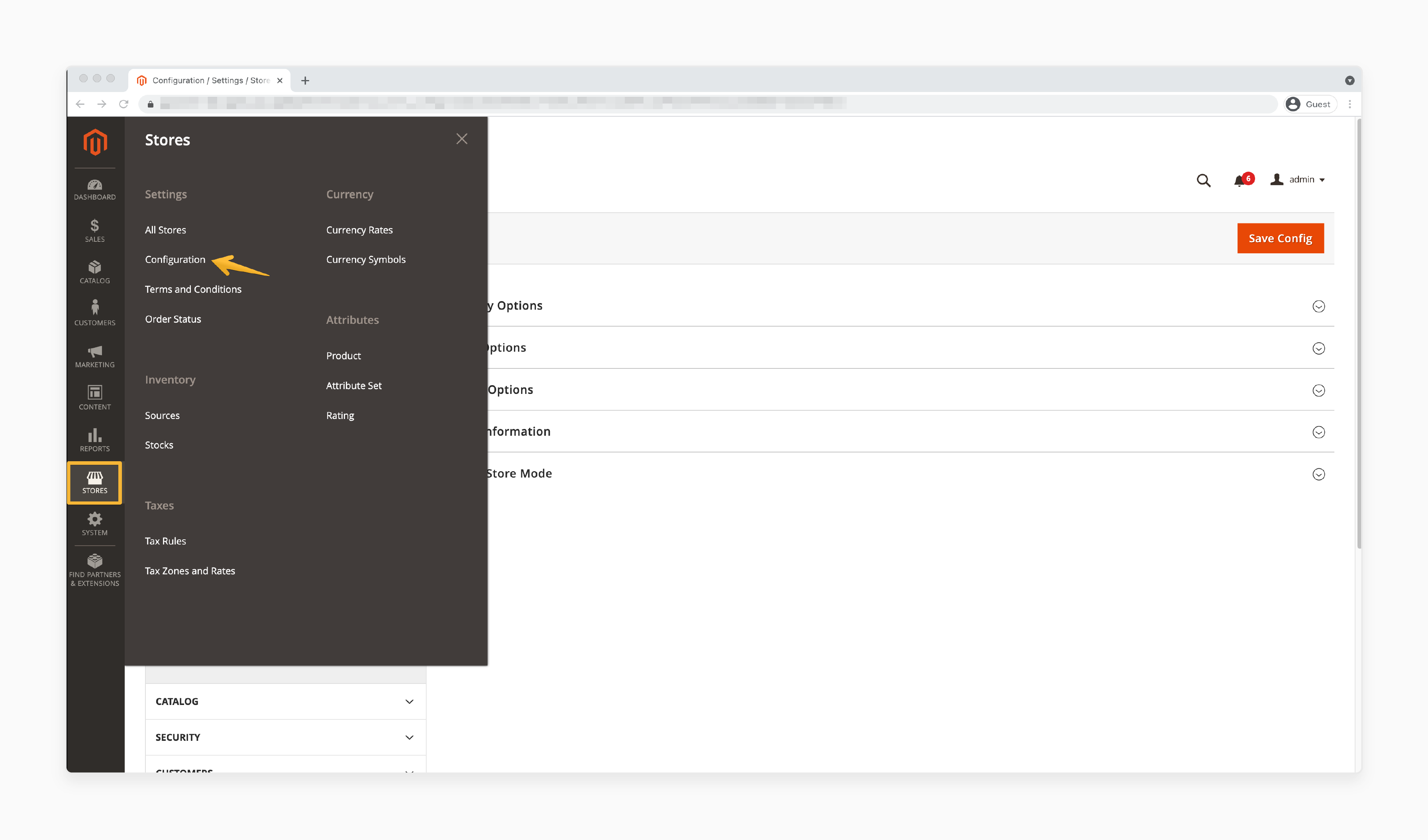Open the Guest profile button

(1310, 104)
